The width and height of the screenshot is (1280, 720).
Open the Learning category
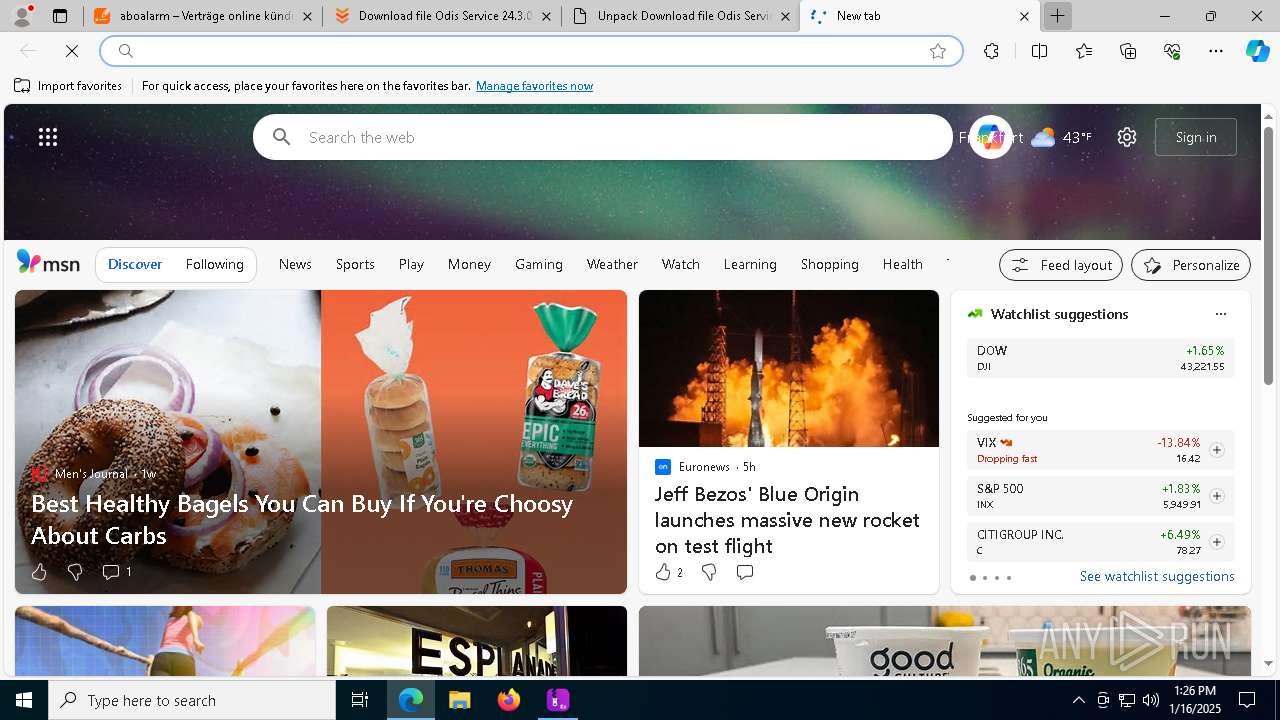(750, 264)
